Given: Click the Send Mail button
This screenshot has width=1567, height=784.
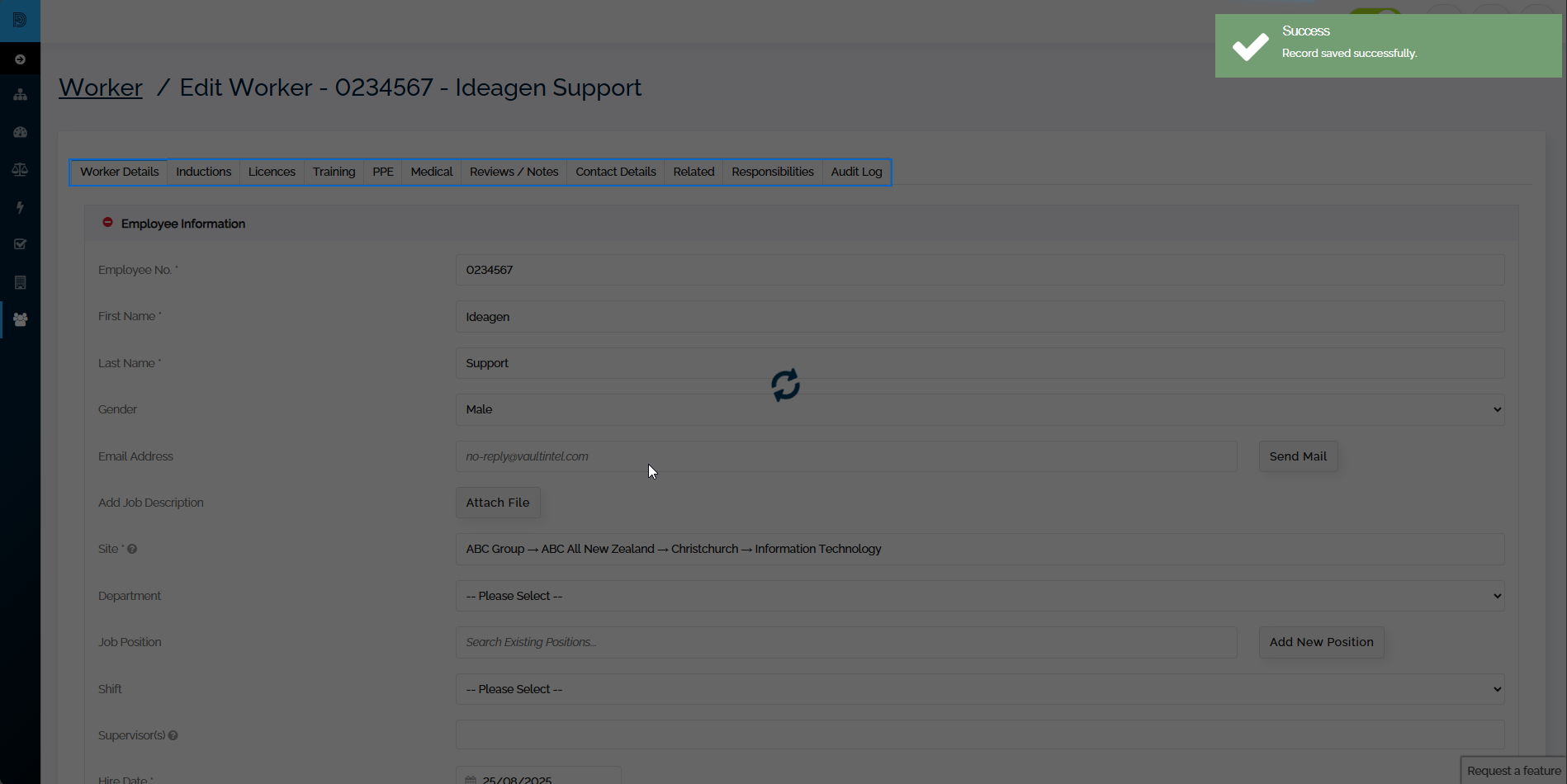Looking at the screenshot, I should point(1298,456).
